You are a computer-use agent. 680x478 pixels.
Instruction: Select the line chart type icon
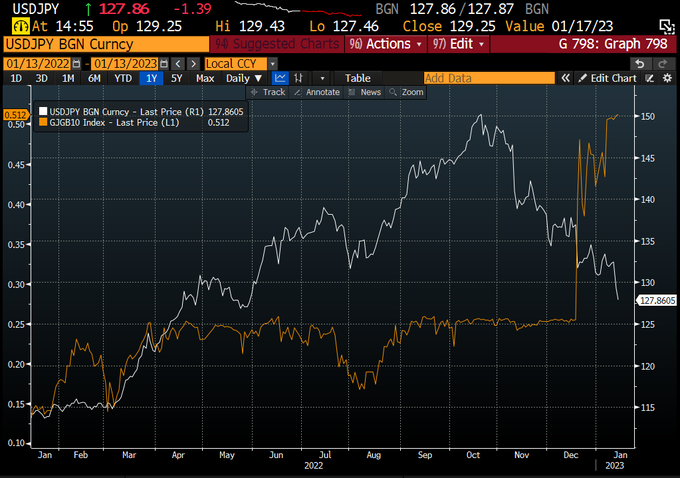pyautogui.click(x=280, y=78)
